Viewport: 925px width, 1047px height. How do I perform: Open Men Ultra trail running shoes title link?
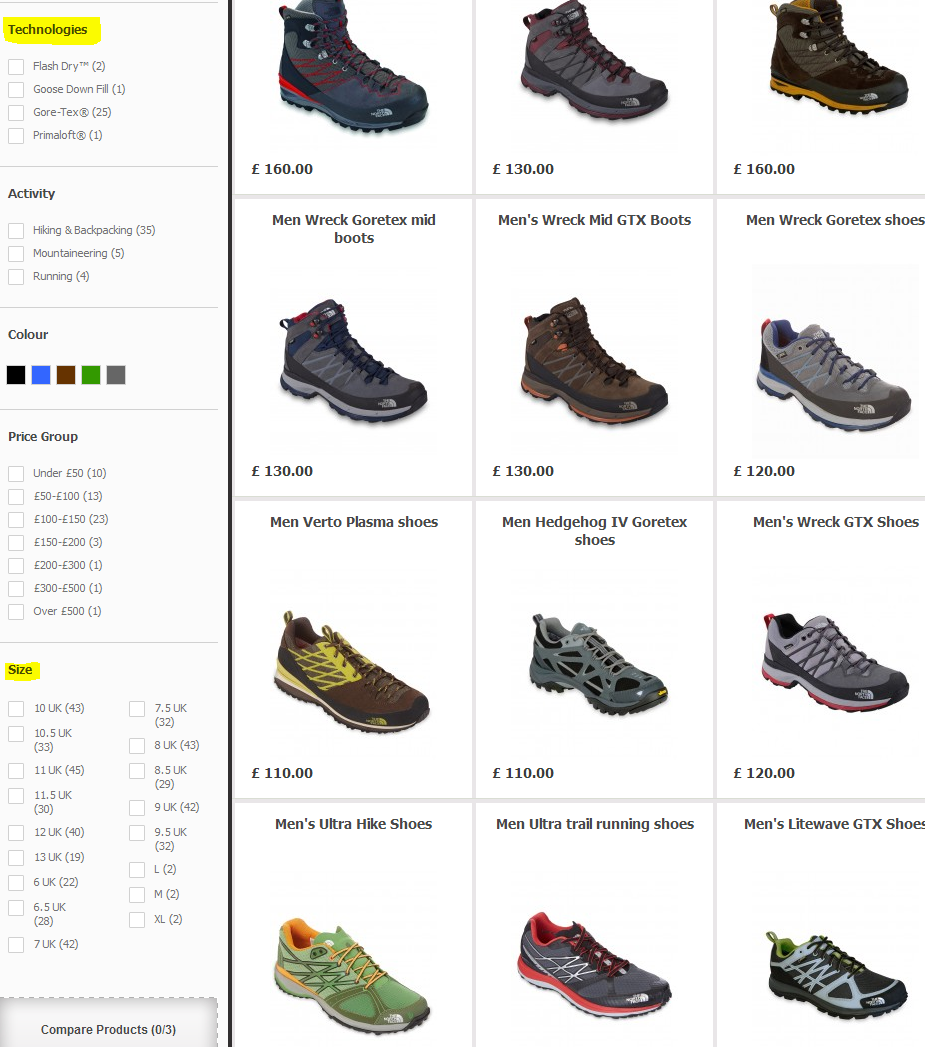(x=594, y=824)
